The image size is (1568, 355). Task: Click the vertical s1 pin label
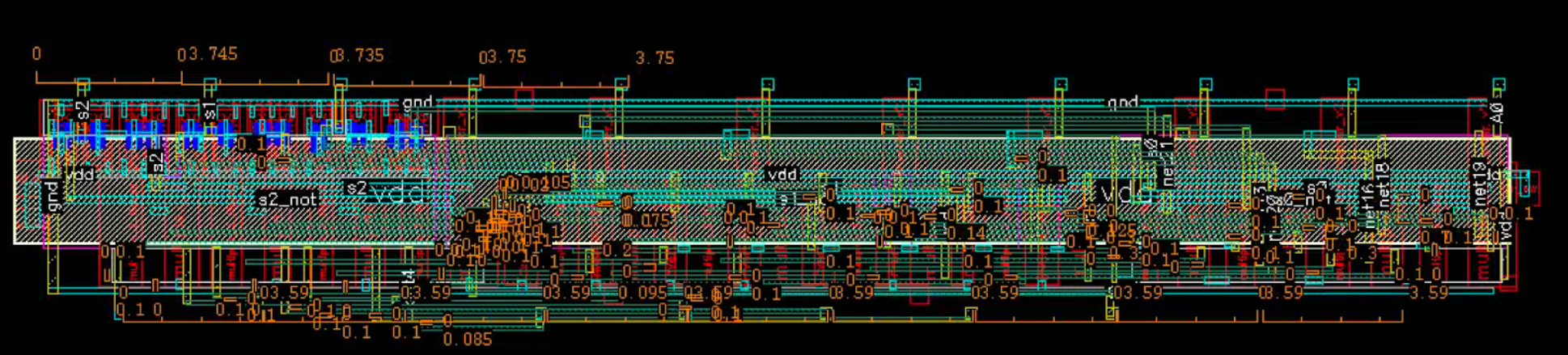(209, 110)
